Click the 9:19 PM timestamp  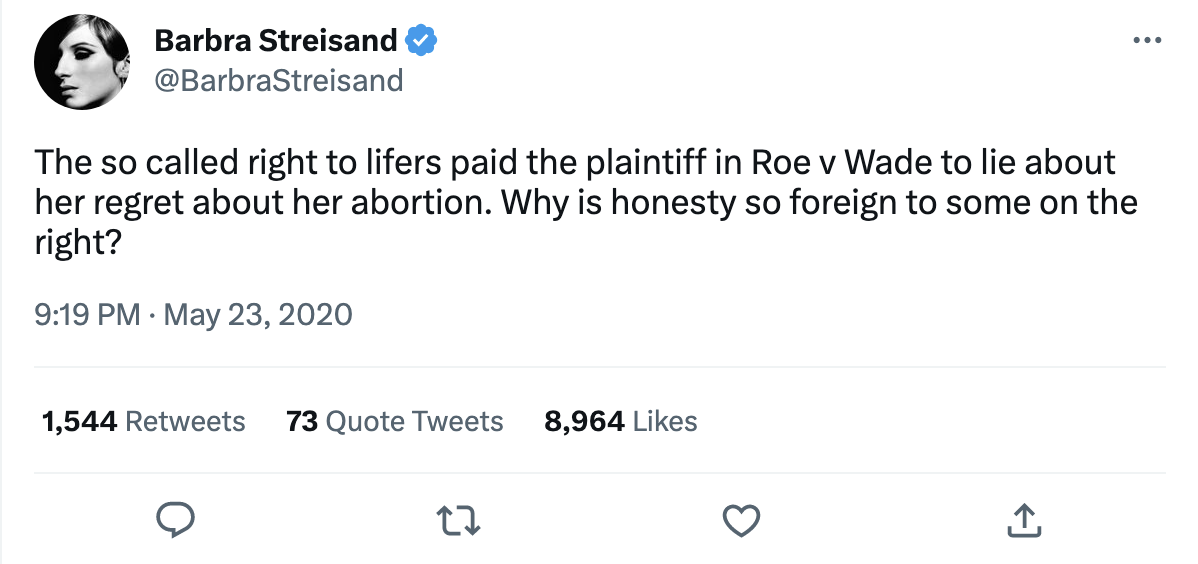(86, 316)
